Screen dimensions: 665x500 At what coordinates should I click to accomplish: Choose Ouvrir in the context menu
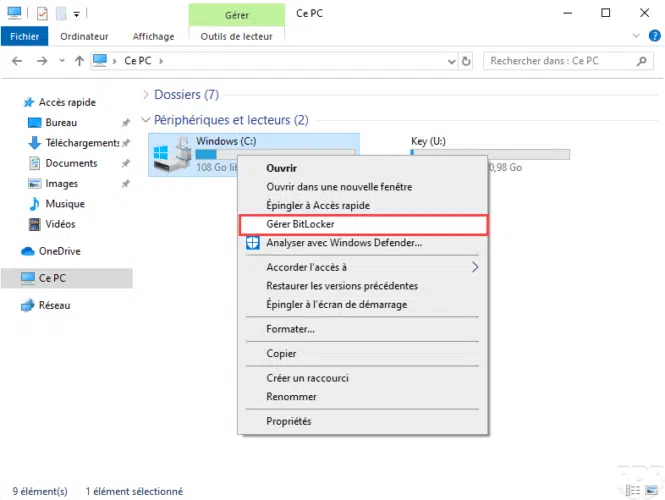[x=282, y=168]
